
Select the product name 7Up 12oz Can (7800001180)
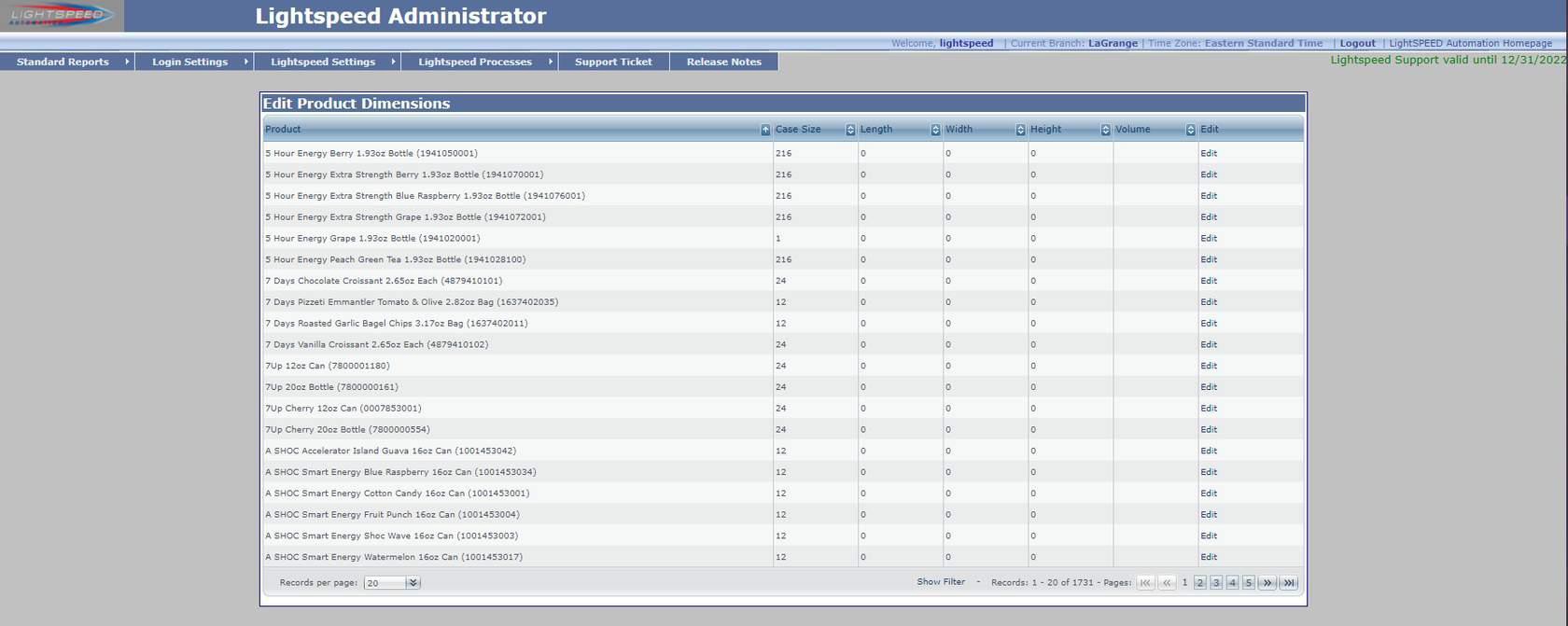(x=328, y=366)
